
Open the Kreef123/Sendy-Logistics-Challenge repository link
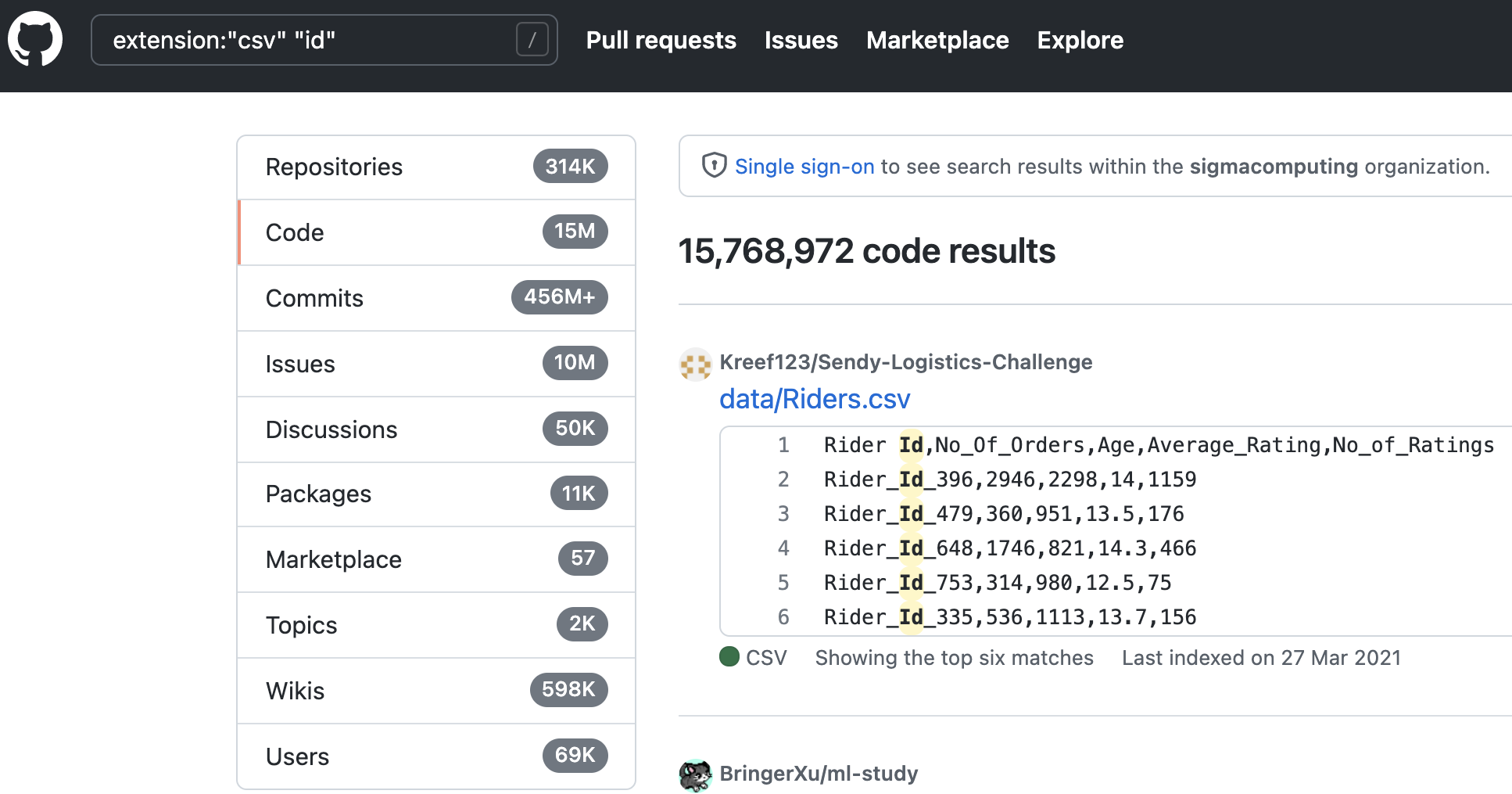[x=905, y=362]
